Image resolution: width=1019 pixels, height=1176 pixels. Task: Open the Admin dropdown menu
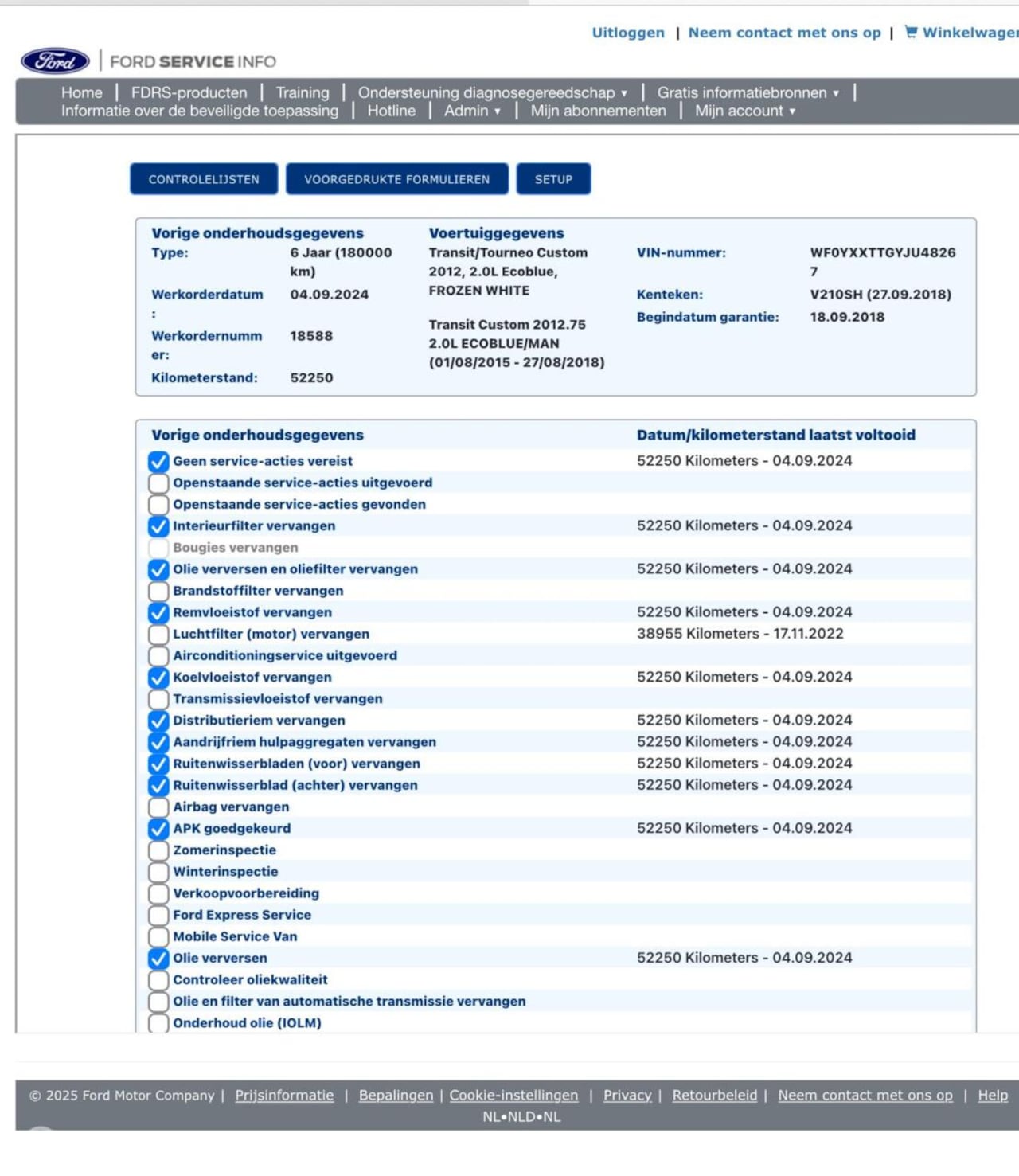point(472,111)
